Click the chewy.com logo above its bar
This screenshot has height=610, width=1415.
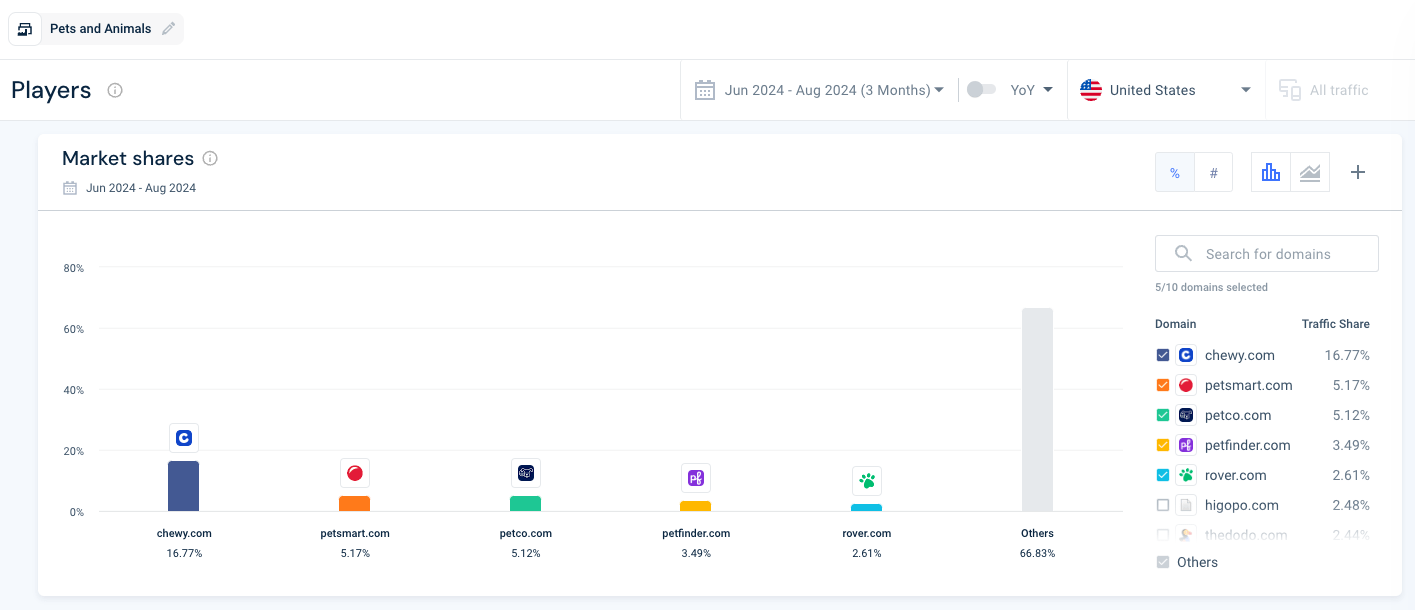tap(184, 438)
